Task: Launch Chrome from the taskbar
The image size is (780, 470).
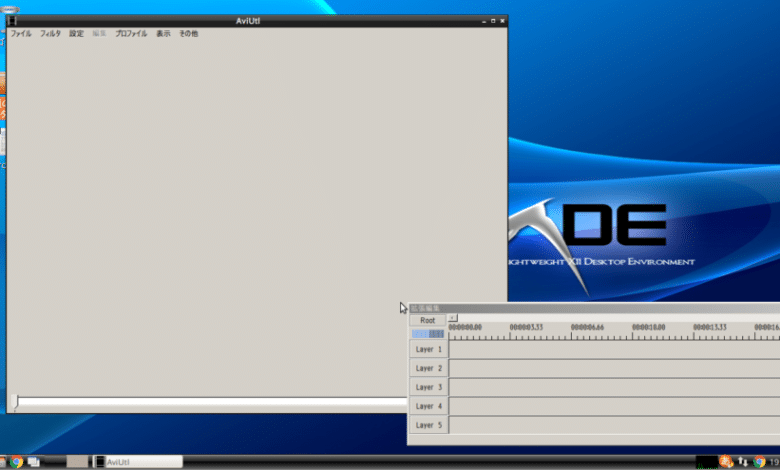Action: [x=16, y=462]
